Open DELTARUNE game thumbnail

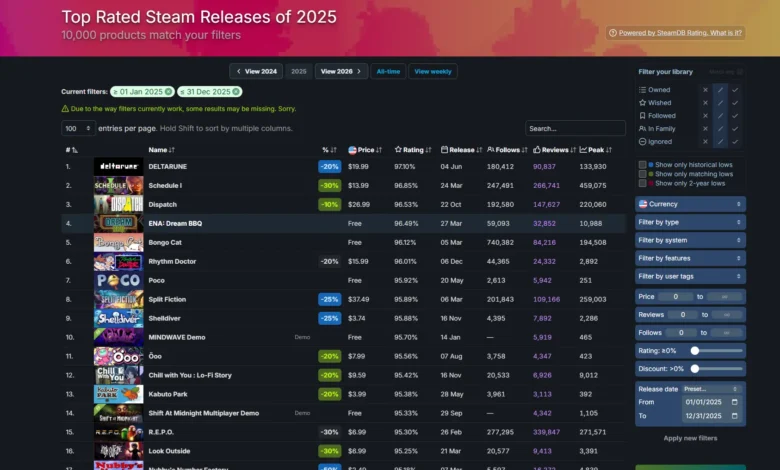tap(118, 167)
